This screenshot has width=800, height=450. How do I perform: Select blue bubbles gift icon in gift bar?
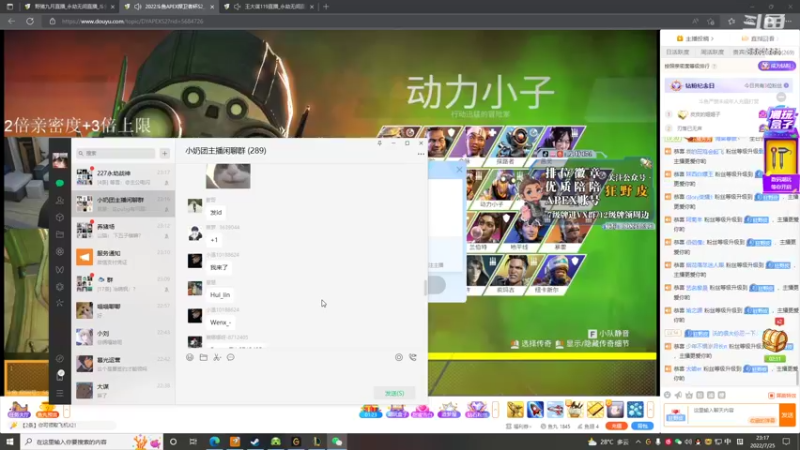(635, 409)
